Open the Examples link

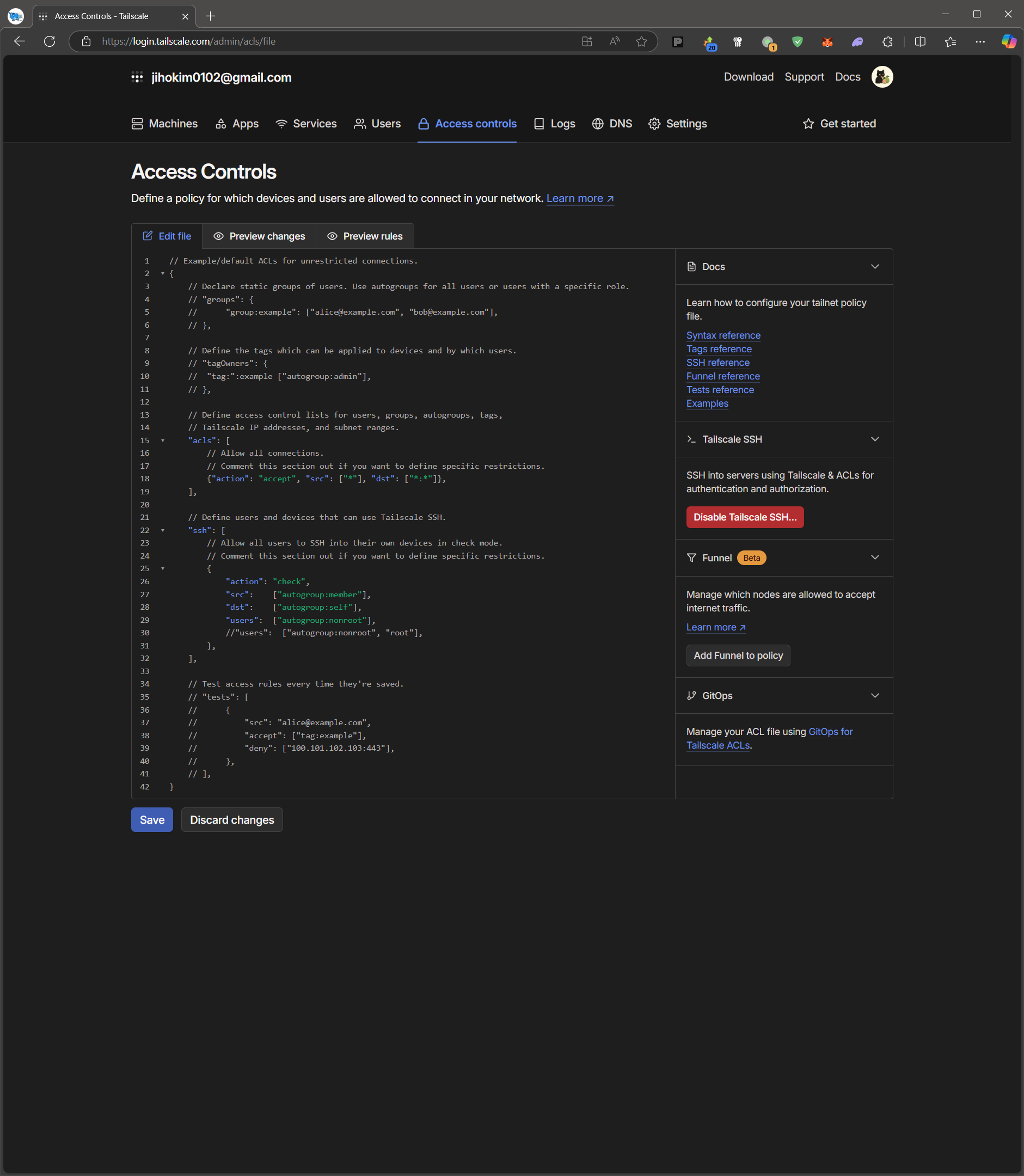coord(707,403)
